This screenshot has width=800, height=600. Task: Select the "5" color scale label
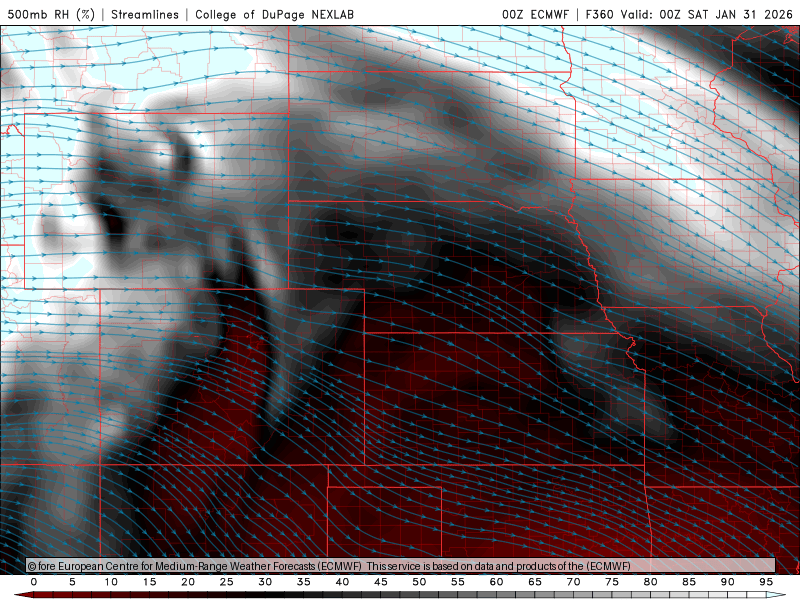[x=72, y=582]
